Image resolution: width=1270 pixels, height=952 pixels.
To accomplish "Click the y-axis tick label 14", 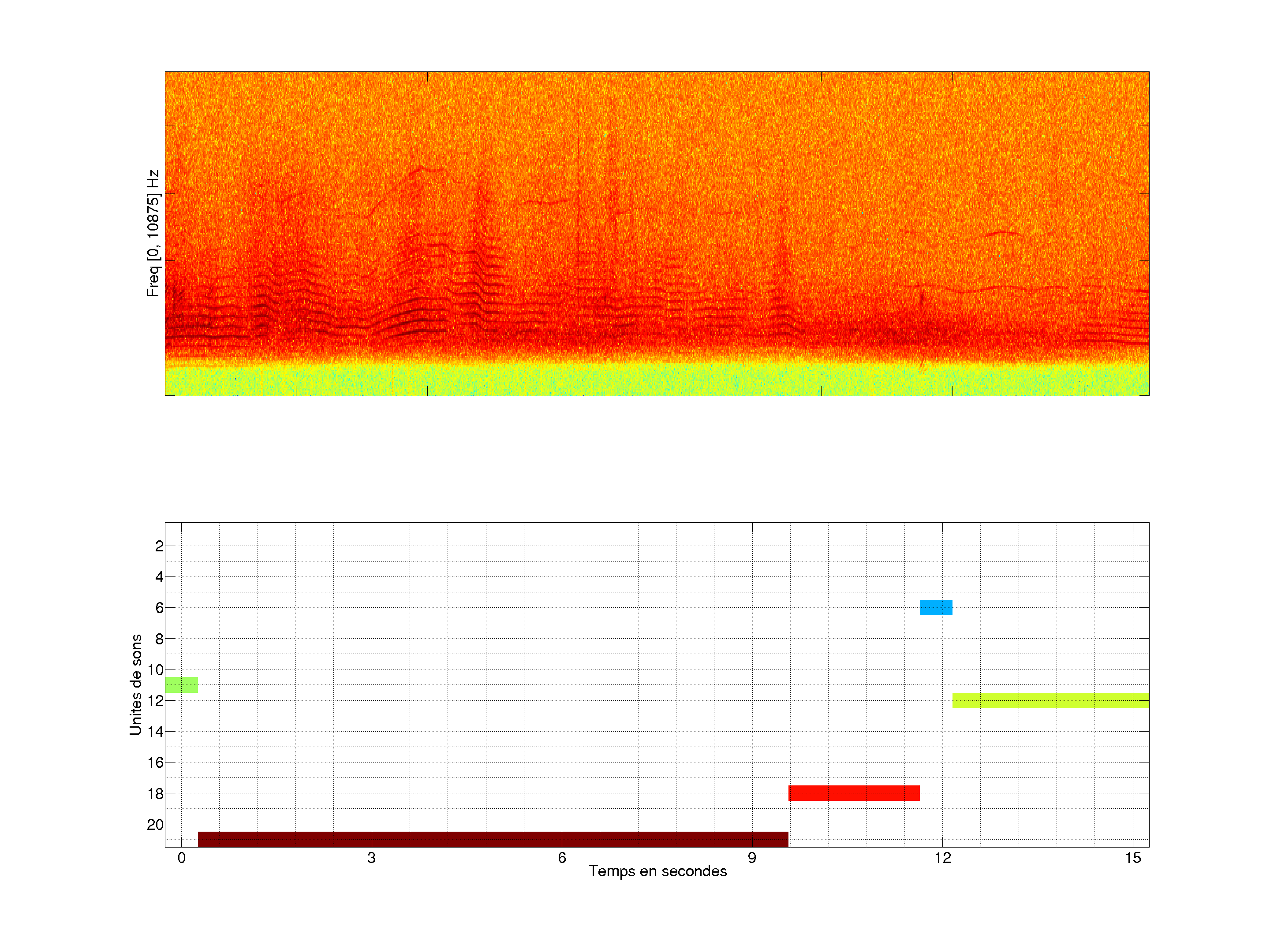I will 155,732.
